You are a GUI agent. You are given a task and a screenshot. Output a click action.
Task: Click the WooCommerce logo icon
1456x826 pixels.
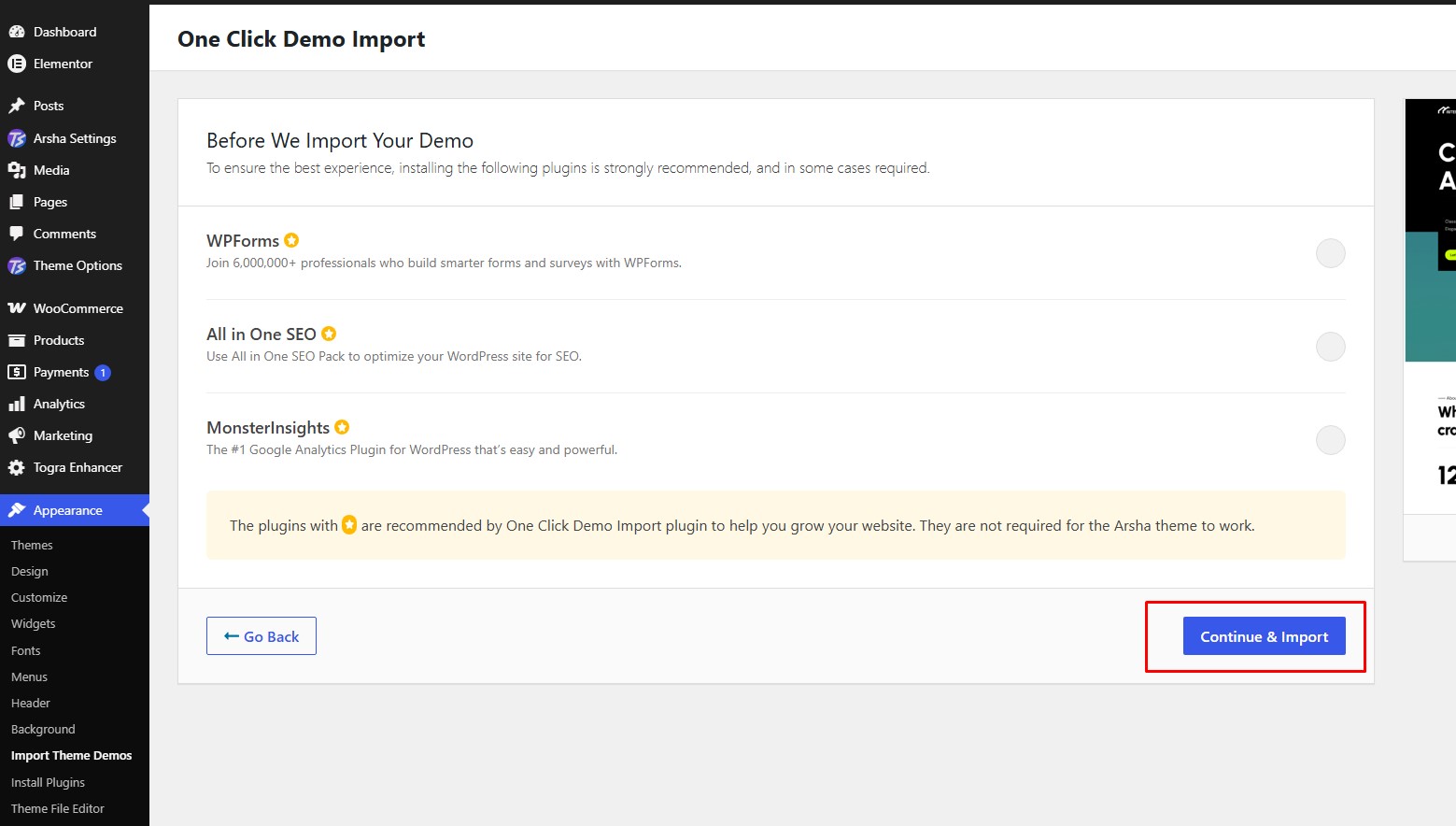tap(17, 308)
